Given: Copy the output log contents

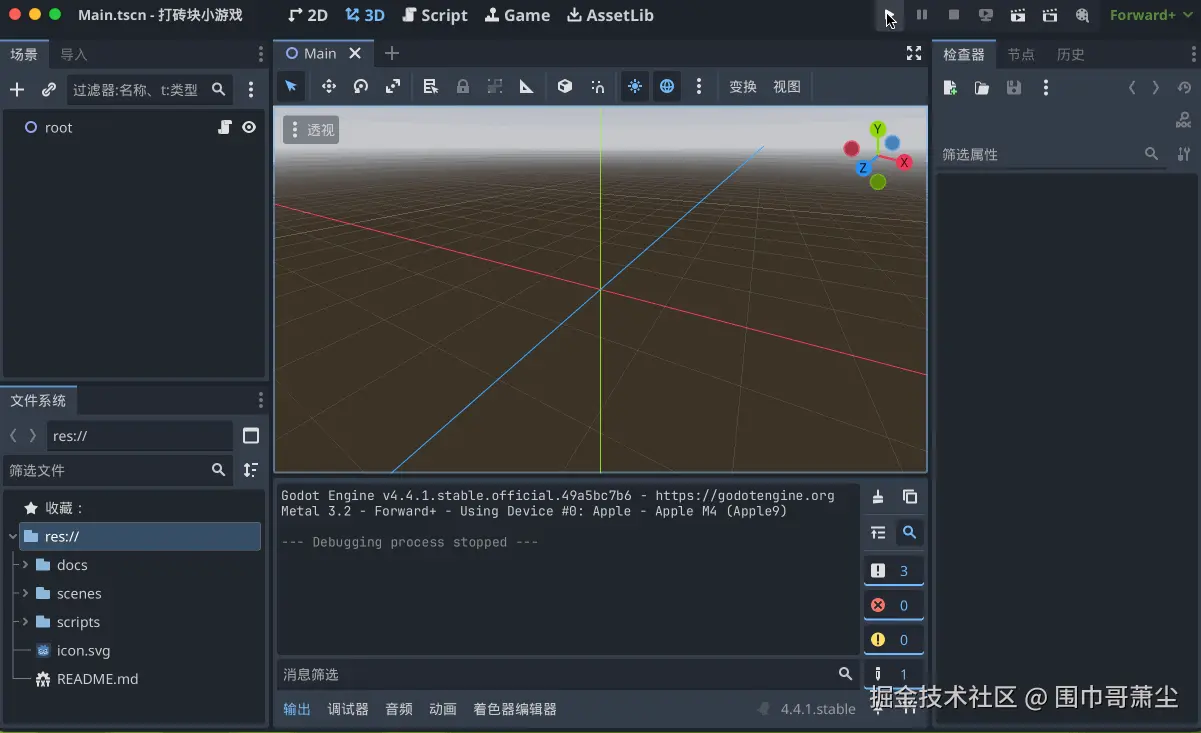Looking at the screenshot, I should (x=910, y=497).
